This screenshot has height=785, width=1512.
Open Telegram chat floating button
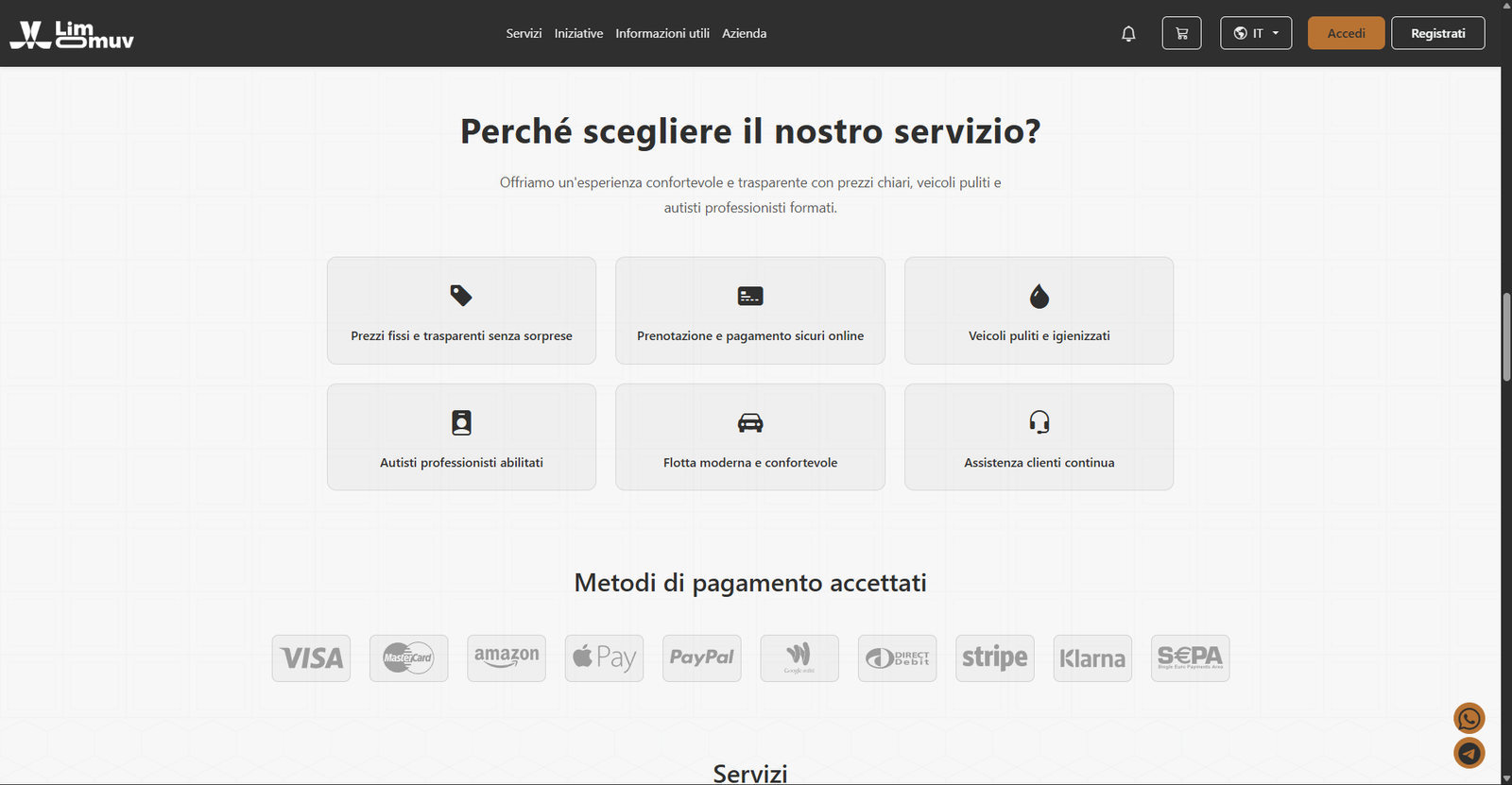(x=1469, y=753)
